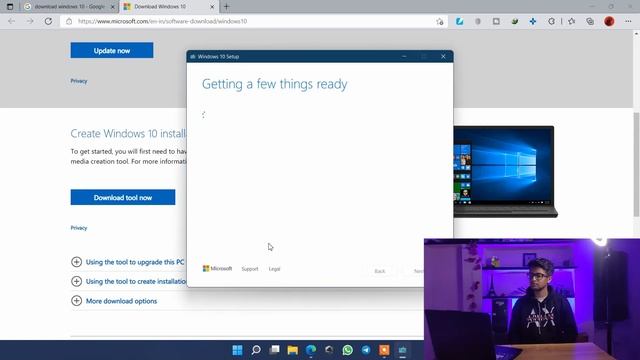The height and width of the screenshot is (360, 640).
Task: Expand More download options
Action: coord(114,301)
